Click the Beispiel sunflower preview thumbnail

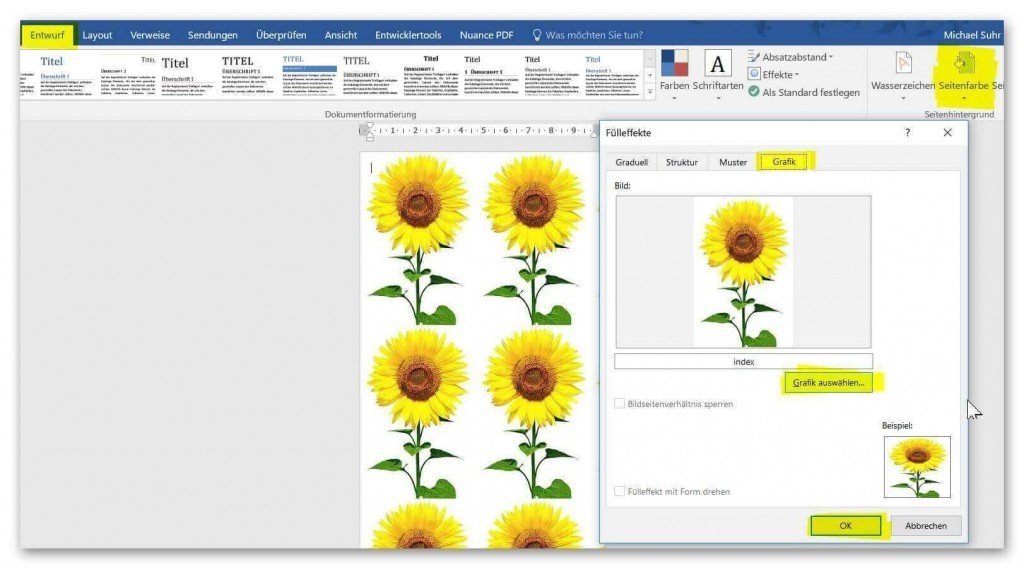917,467
